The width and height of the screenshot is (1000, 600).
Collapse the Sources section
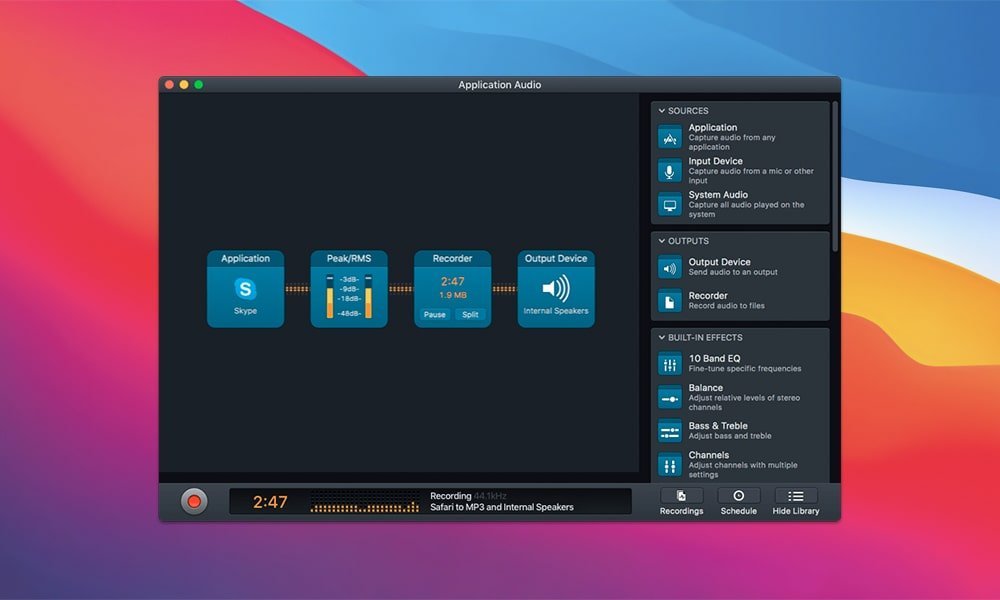662,111
